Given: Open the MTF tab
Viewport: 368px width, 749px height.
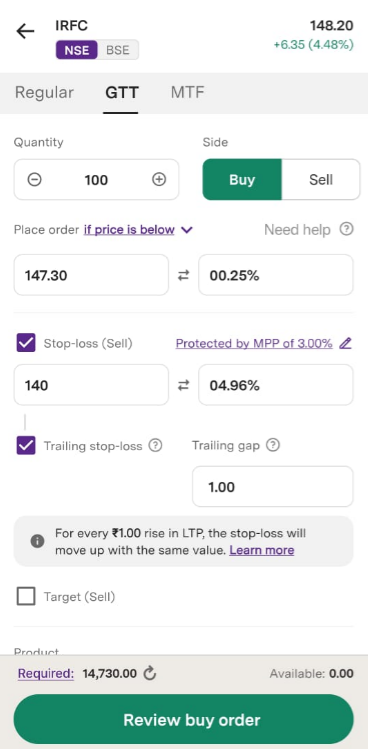Looking at the screenshot, I should (x=187, y=92).
